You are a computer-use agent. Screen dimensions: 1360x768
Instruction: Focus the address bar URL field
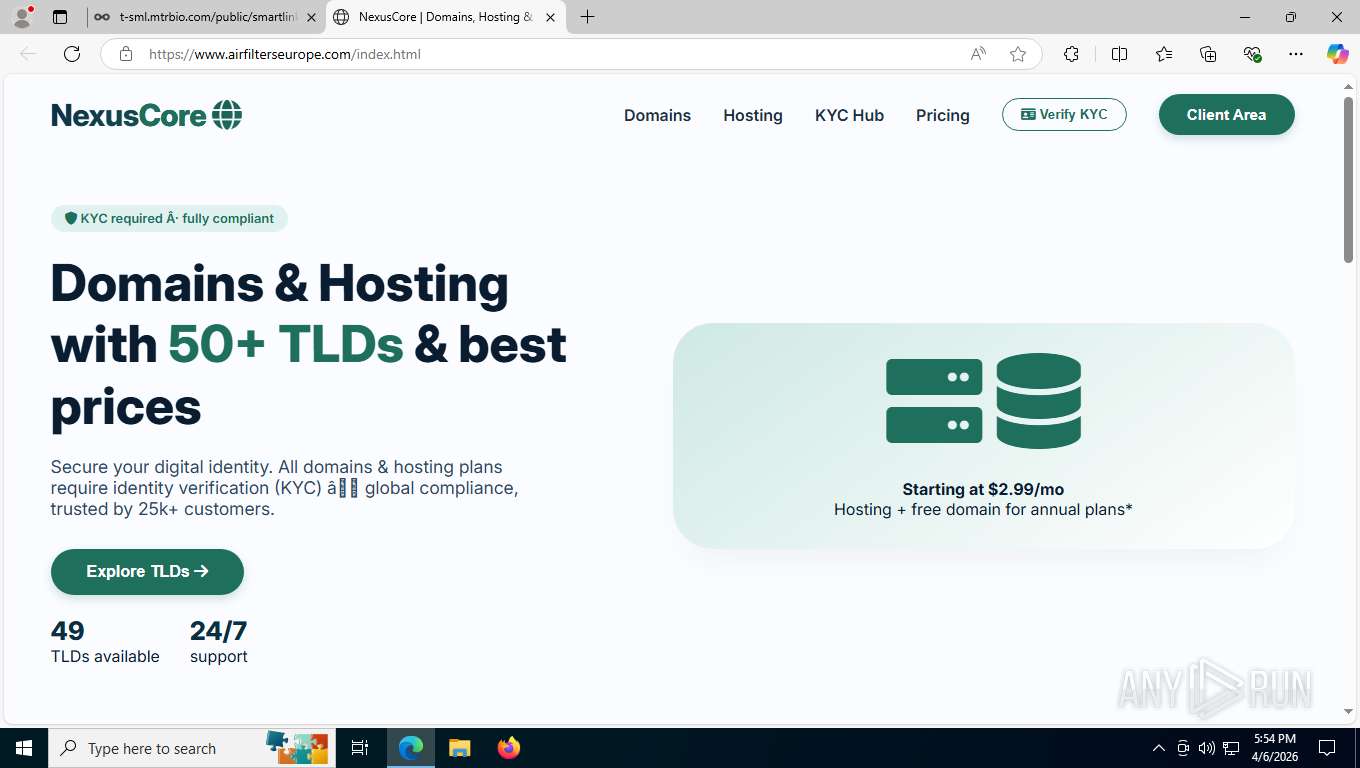pyautogui.click(x=550, y=54)
